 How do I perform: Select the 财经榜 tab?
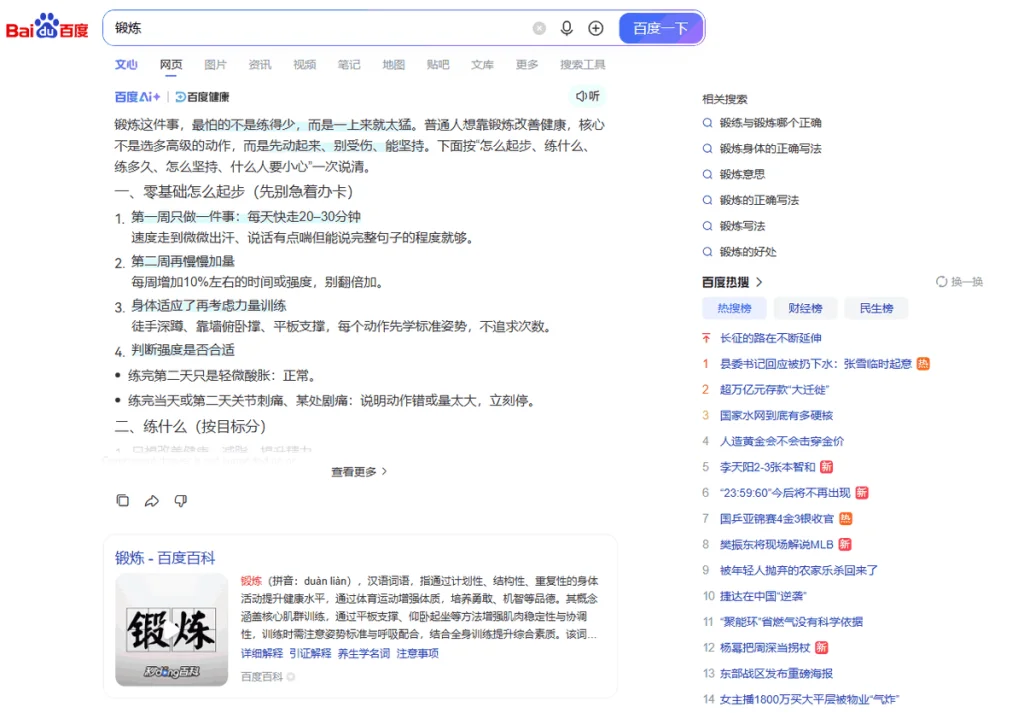point(805,308)
